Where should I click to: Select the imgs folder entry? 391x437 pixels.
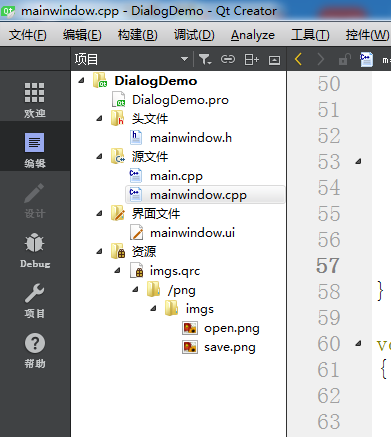click(x=200, y=309)
